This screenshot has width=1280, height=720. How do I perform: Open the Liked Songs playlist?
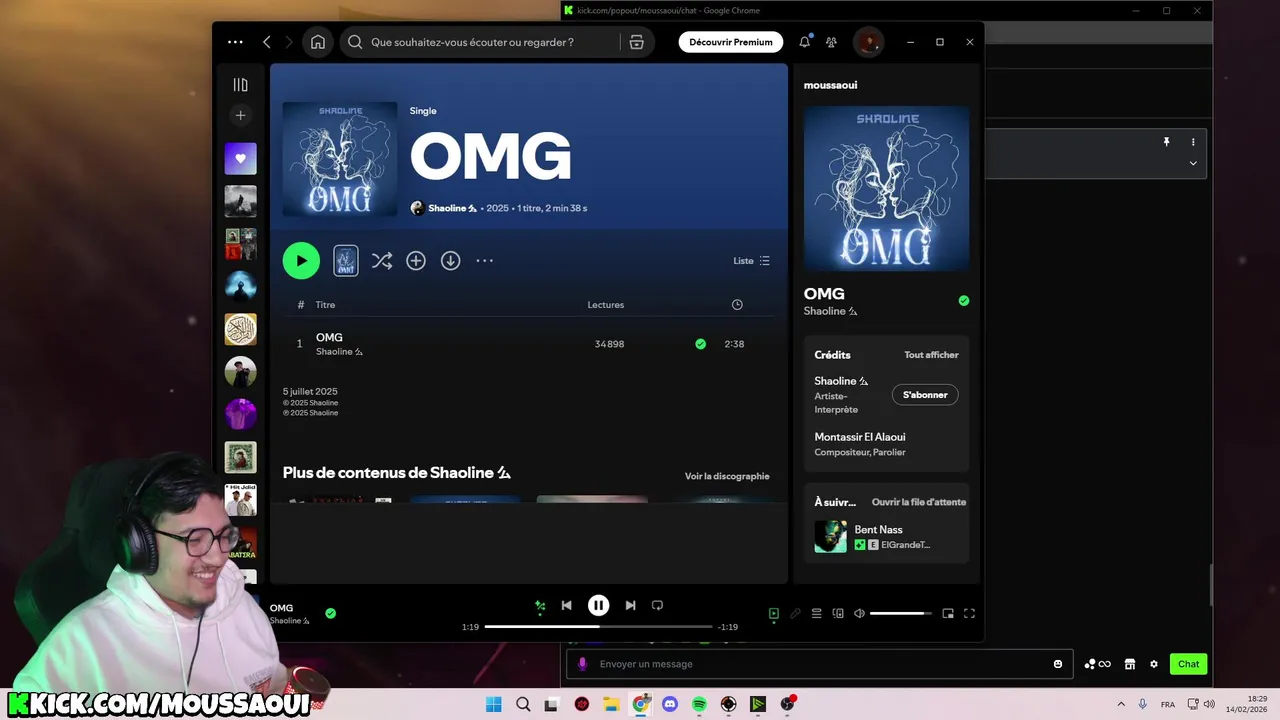pyautogui.click(x=240, y=158)
